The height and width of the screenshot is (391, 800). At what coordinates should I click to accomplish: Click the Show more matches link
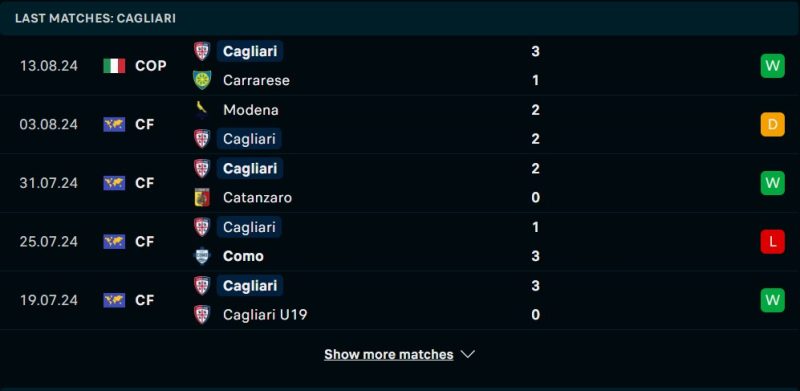389,354
